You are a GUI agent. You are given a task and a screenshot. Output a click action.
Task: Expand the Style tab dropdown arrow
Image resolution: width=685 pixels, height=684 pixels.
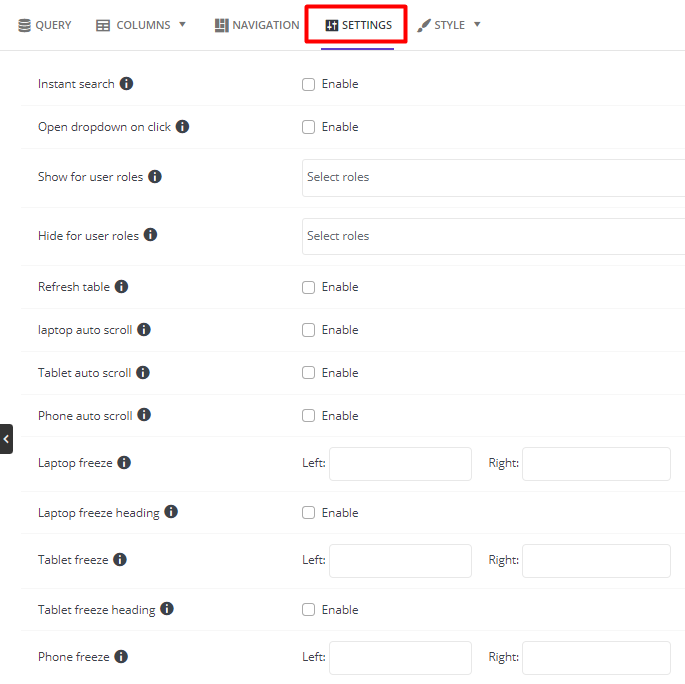click(x=477, y=25)
